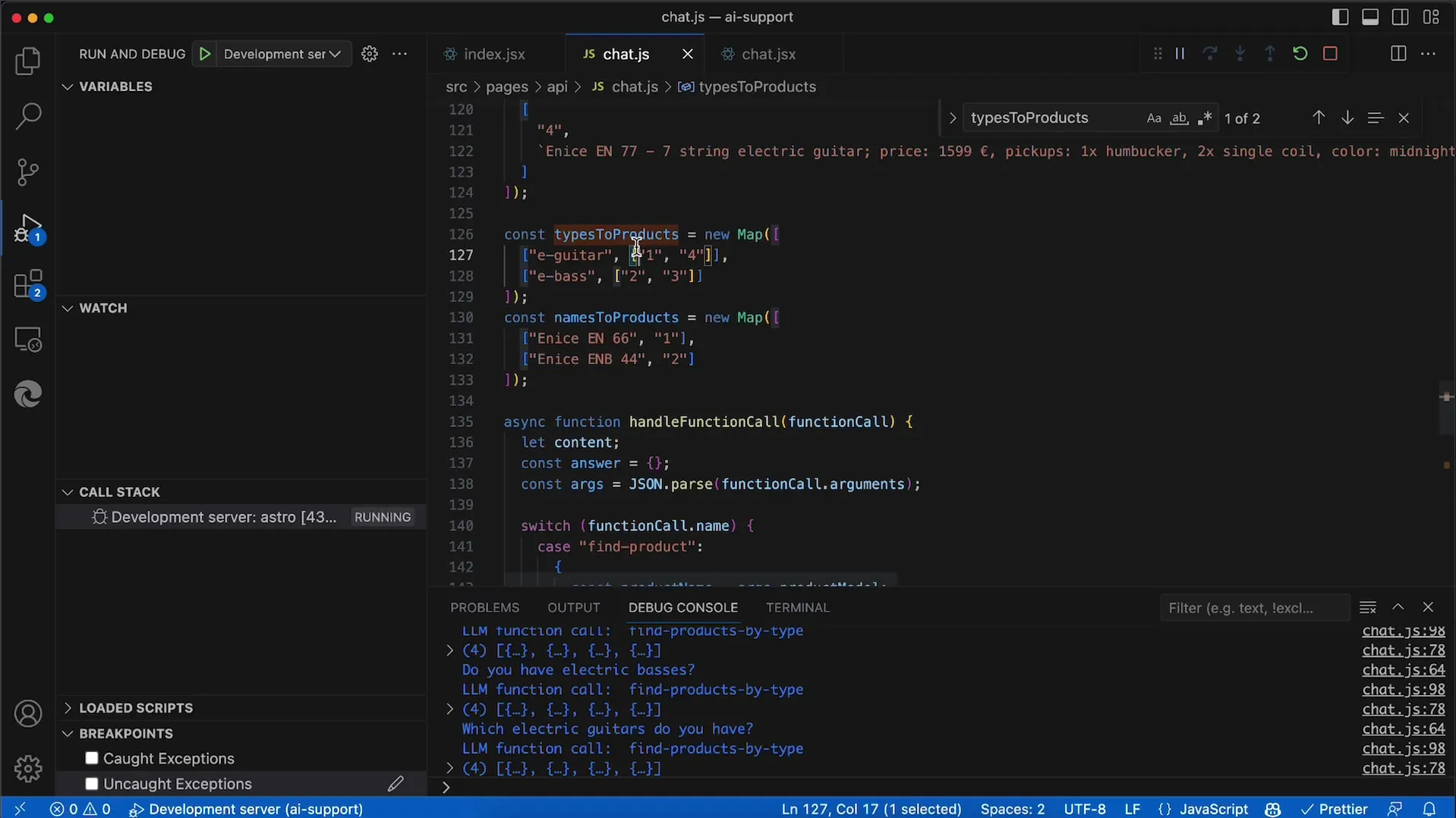
Task: Restart the debug session
Action: pyautogui.click(x=1300, y=54)
